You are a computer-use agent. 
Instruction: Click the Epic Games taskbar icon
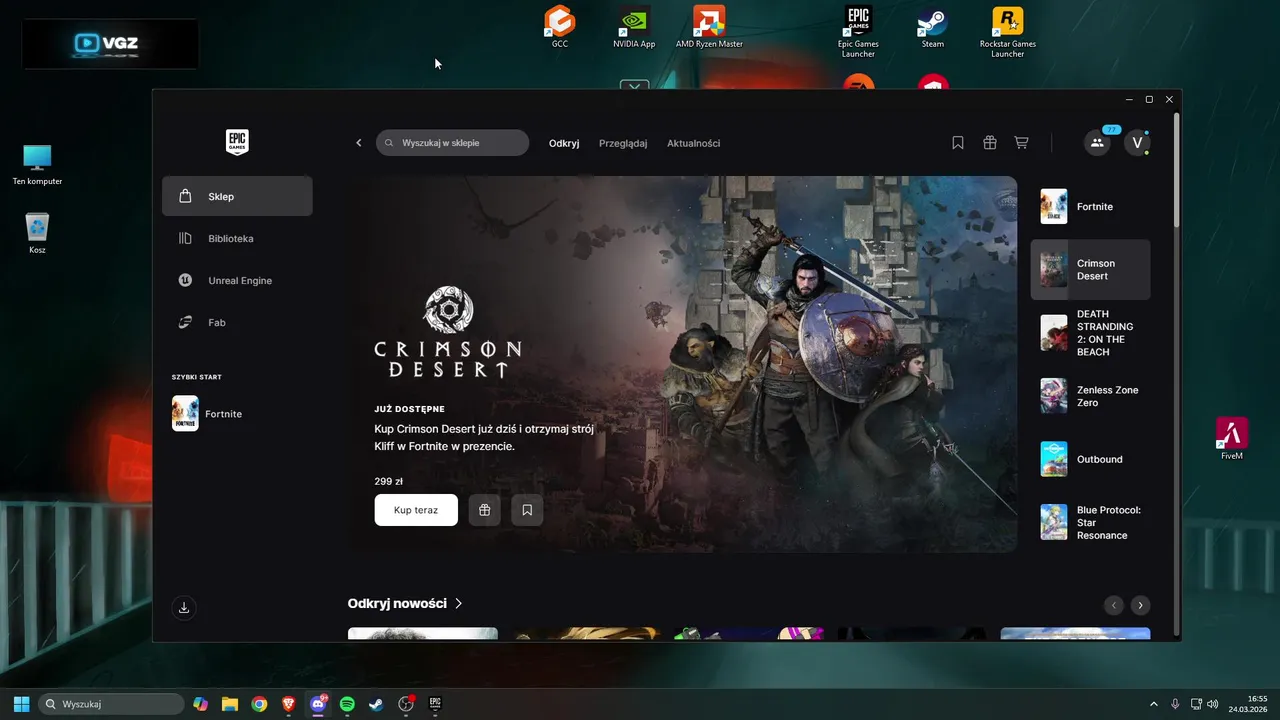[x=435, y=704]
